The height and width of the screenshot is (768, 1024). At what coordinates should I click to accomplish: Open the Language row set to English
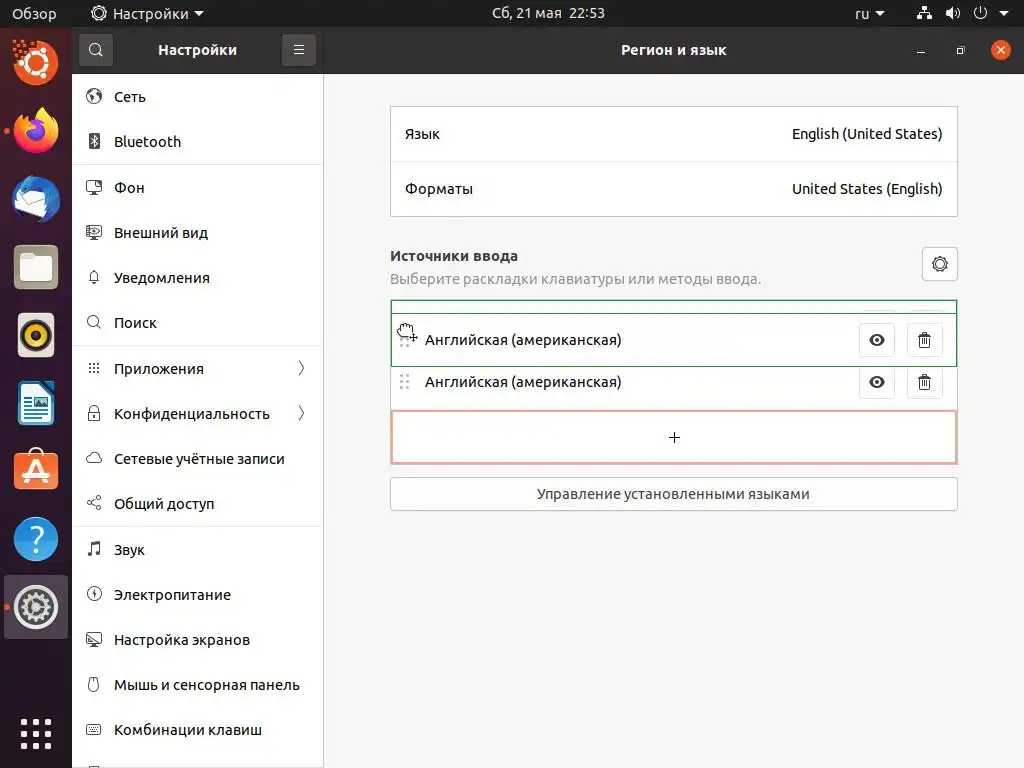[673, 134]
